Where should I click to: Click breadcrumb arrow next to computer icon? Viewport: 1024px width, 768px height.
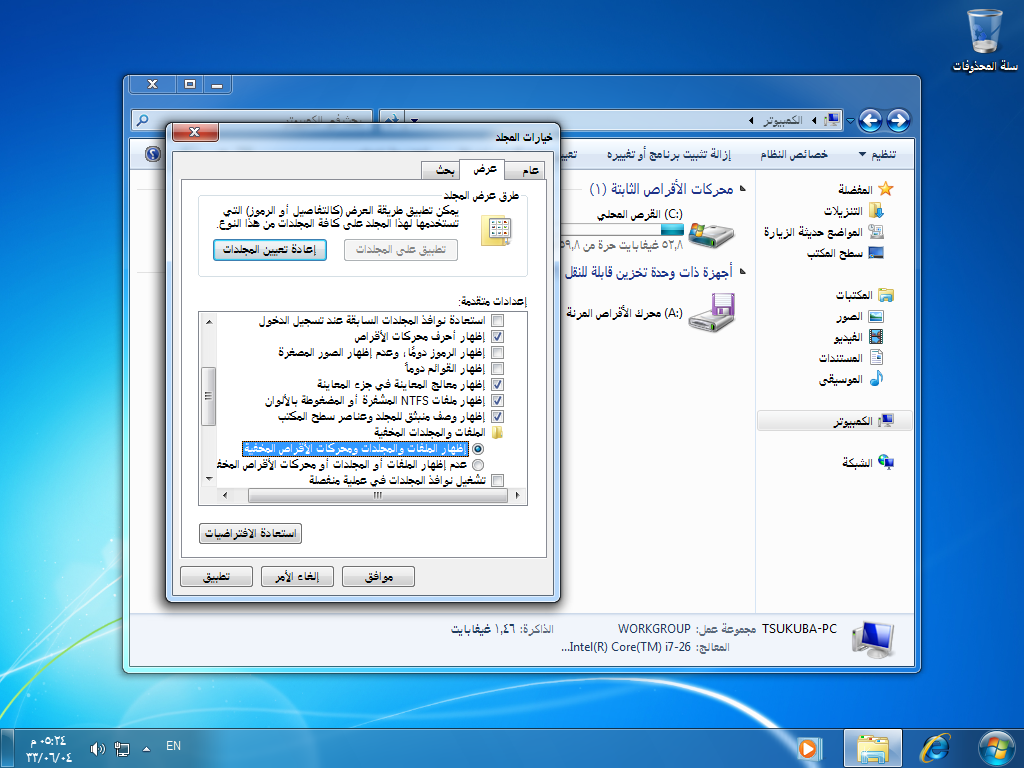click(814, 121)
